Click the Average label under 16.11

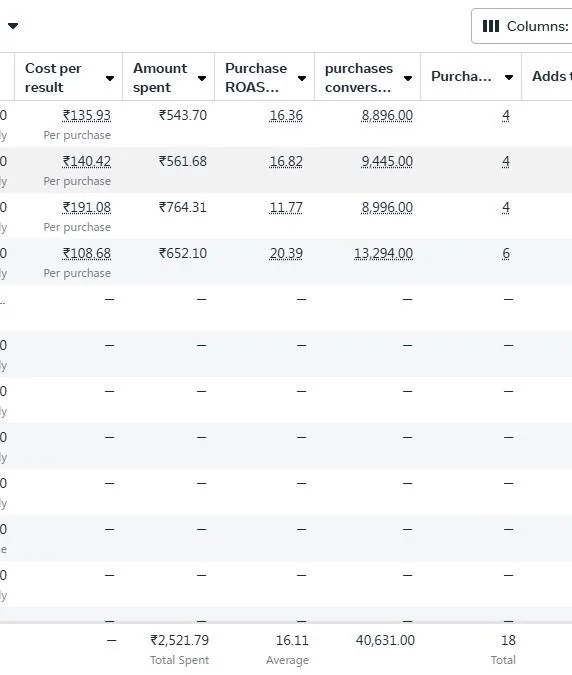pyautogui.click(x=288, y=660)
